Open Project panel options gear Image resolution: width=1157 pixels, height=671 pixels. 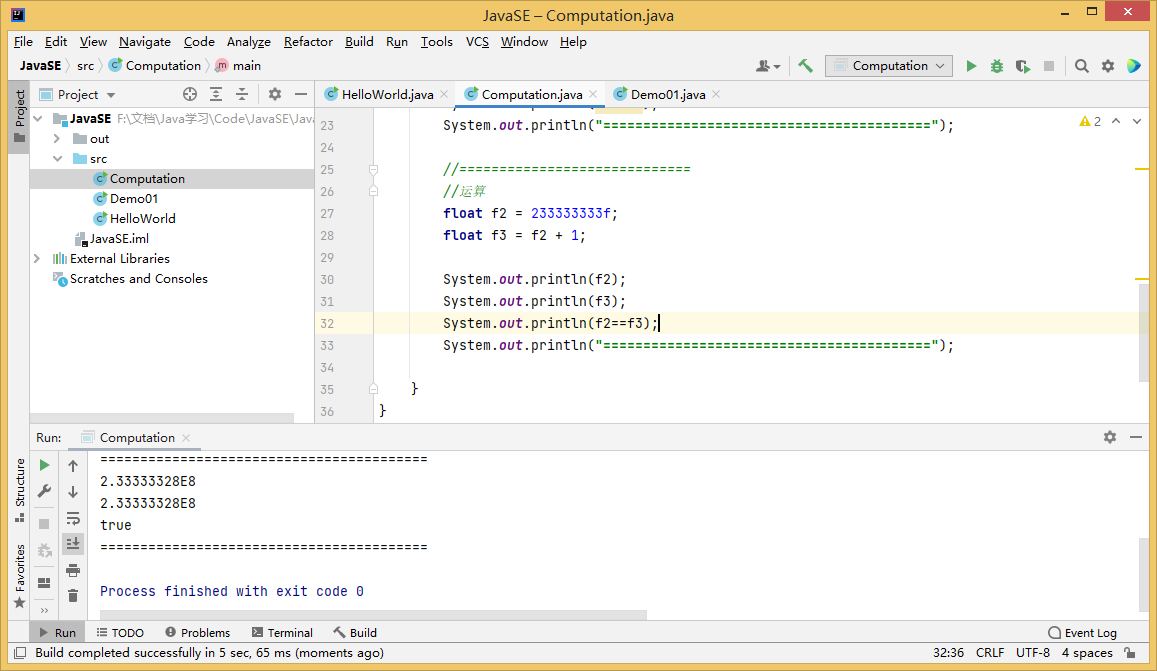[274, 94]
